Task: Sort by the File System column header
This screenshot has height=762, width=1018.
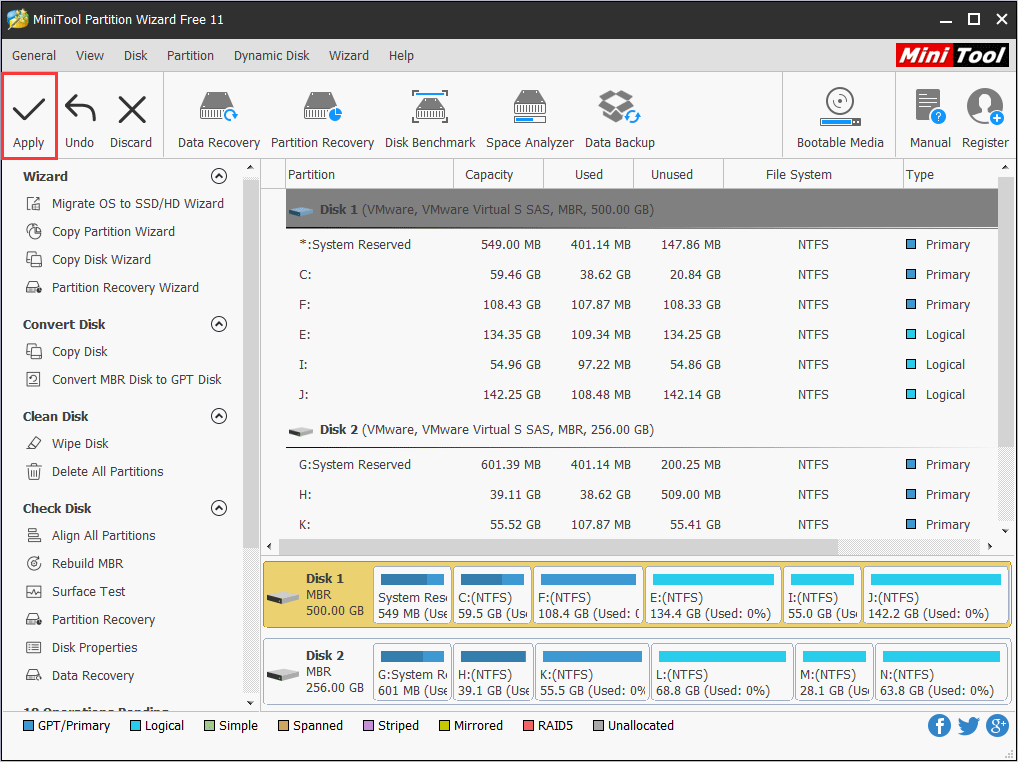Action: [813, 175]
